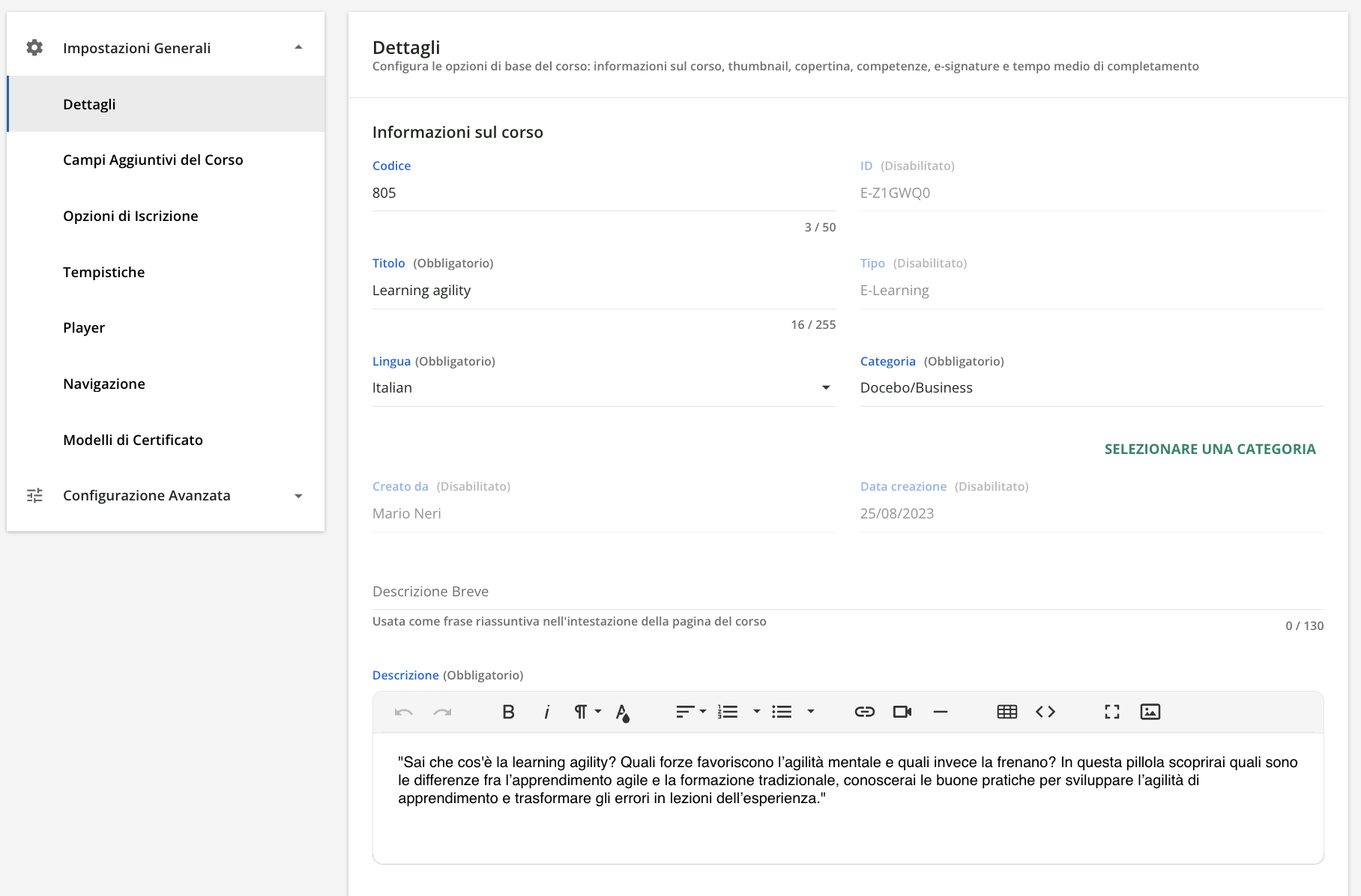This screenshot has height=896, width=1361.
Task: Click the disabled ID field E-Z1GWQ0
Action: click(1092, 193)
